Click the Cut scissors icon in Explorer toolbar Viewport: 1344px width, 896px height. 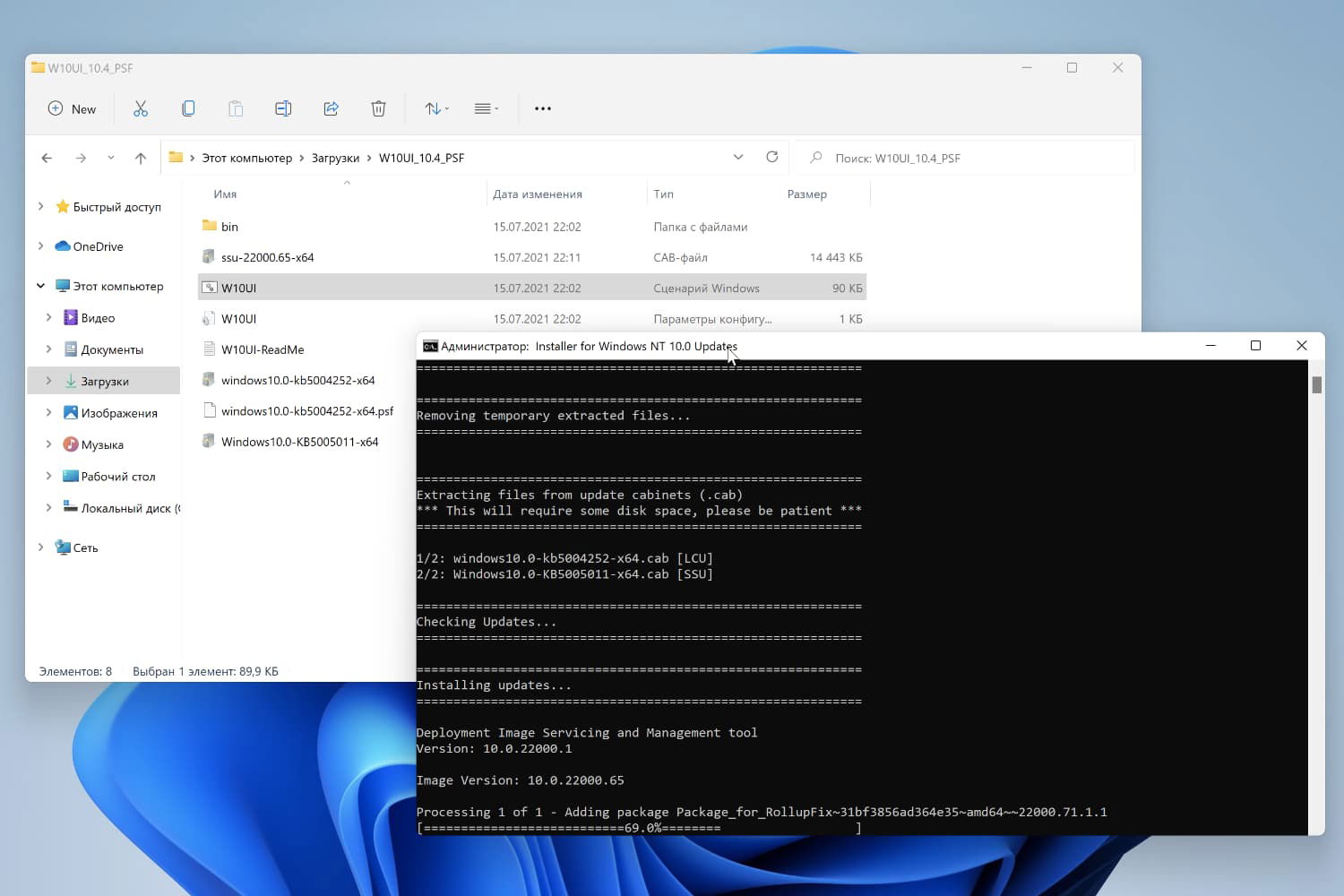141,108
